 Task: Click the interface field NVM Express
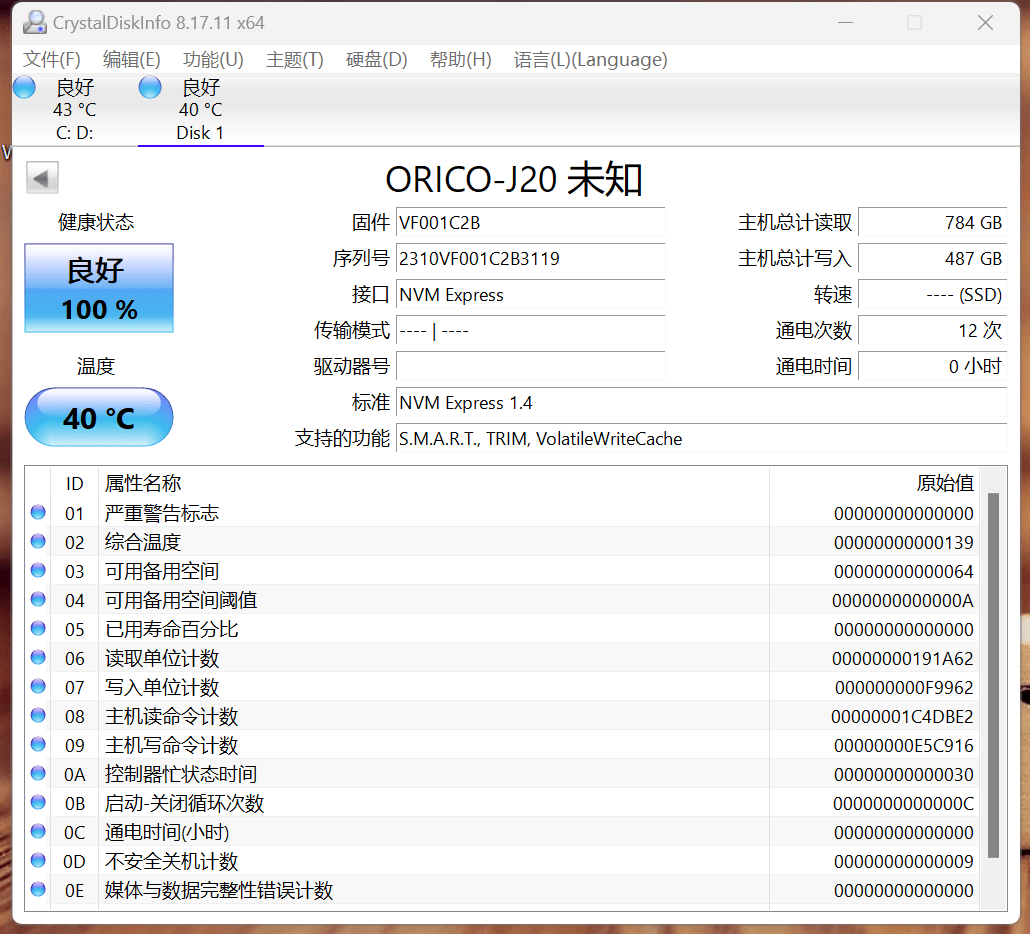531,295
